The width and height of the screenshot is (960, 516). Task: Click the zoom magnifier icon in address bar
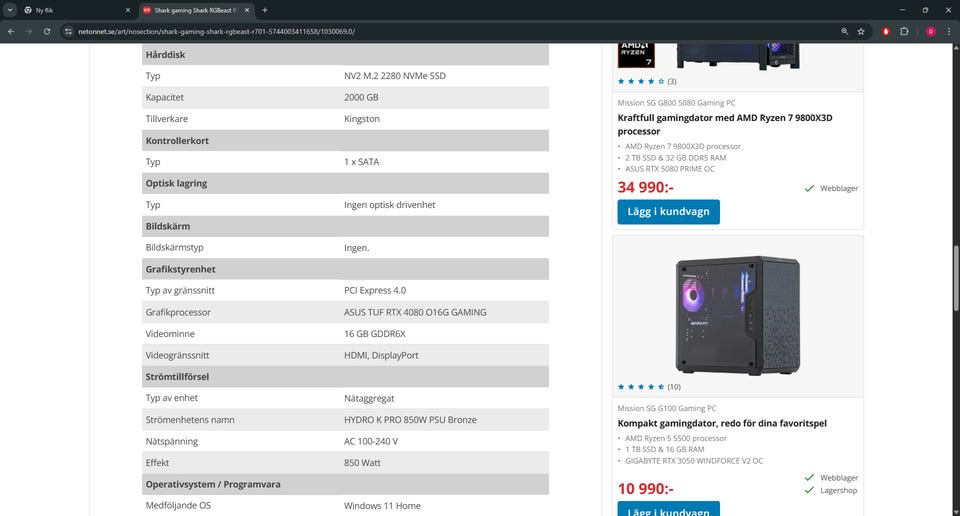pyautogui.click(x=844, y=31)
